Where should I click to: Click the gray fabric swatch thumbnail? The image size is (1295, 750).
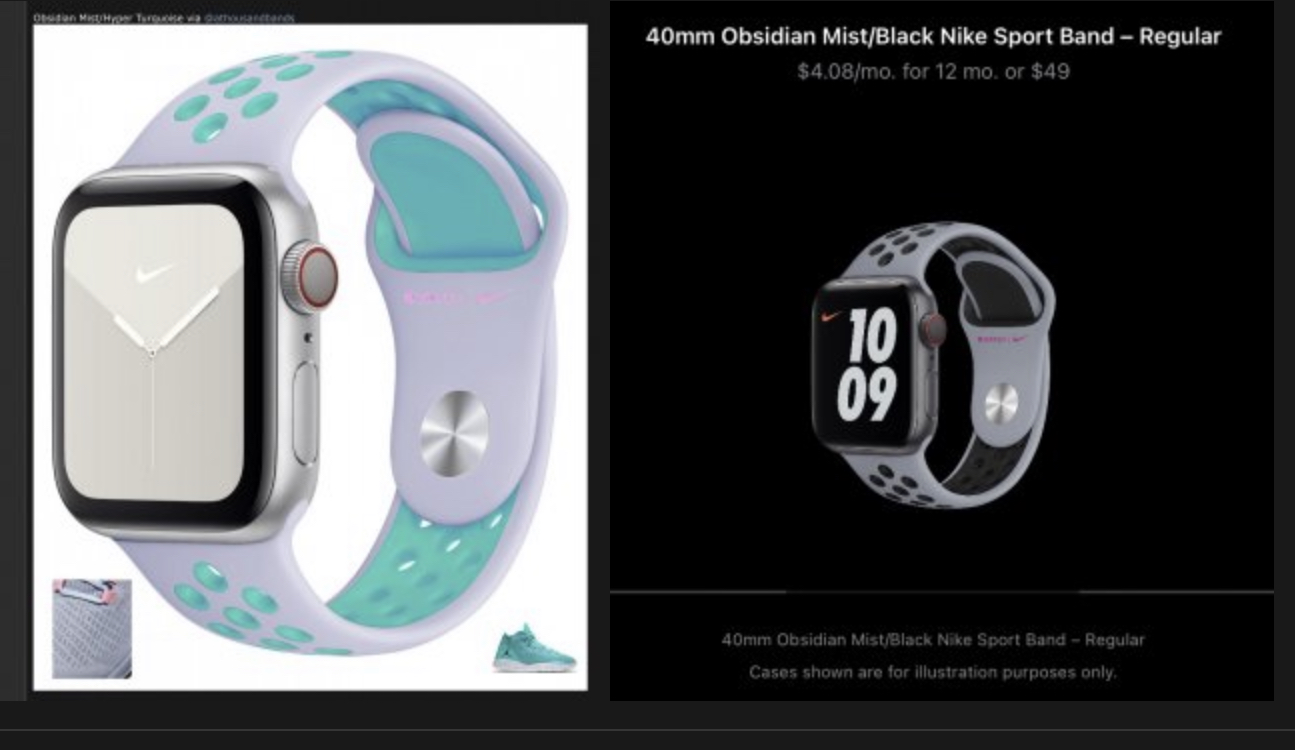tap(92, 629)
